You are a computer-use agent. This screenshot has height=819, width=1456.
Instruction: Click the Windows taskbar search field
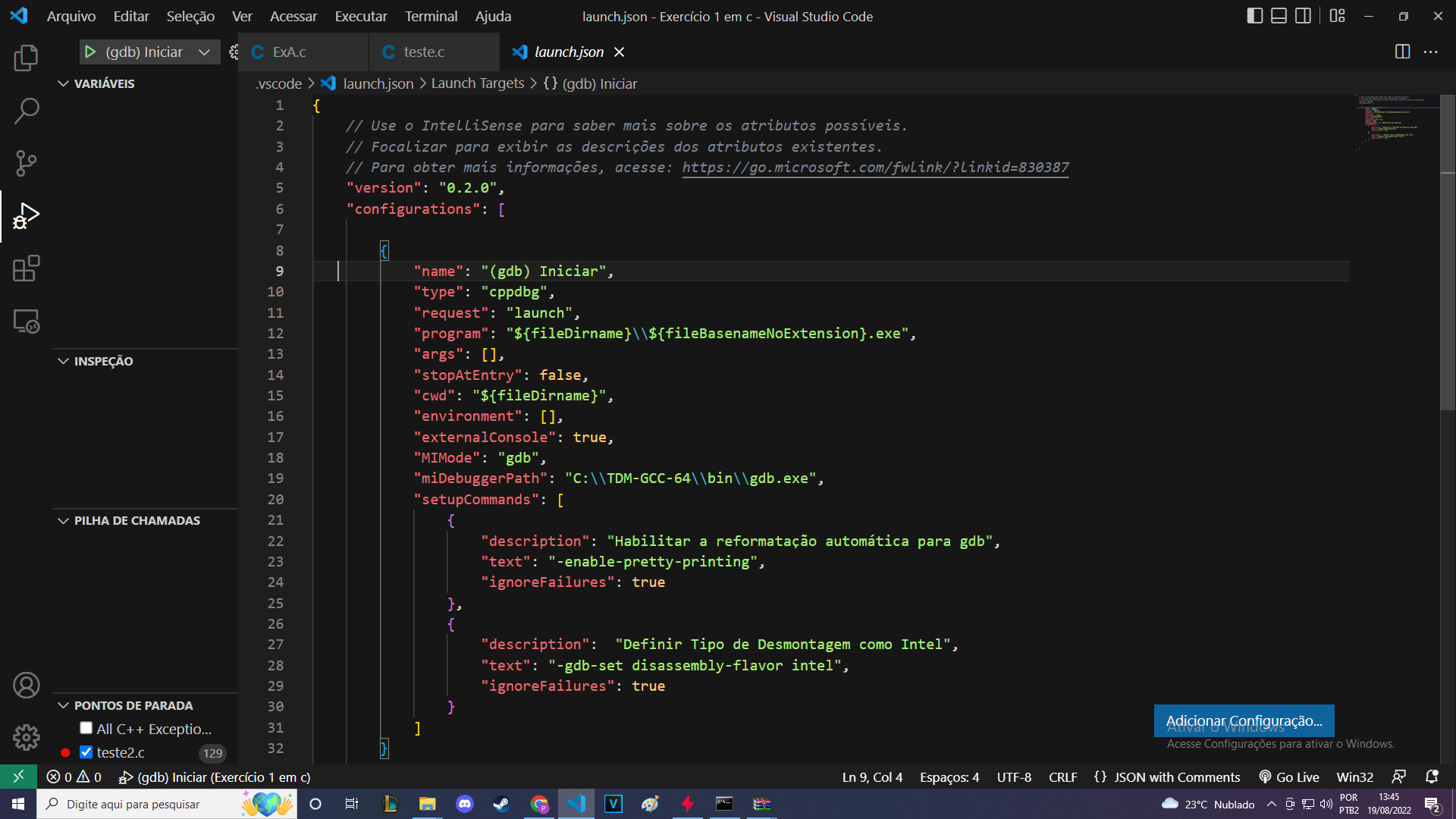167,804
